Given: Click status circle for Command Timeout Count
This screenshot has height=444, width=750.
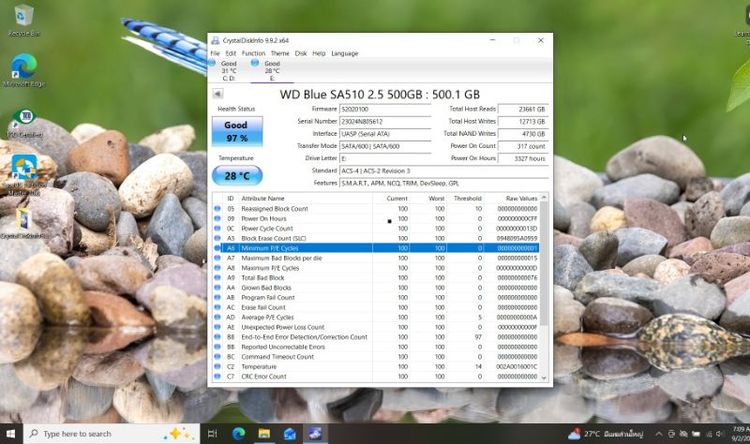Looking at the screenshot, I should click(217, 357).
